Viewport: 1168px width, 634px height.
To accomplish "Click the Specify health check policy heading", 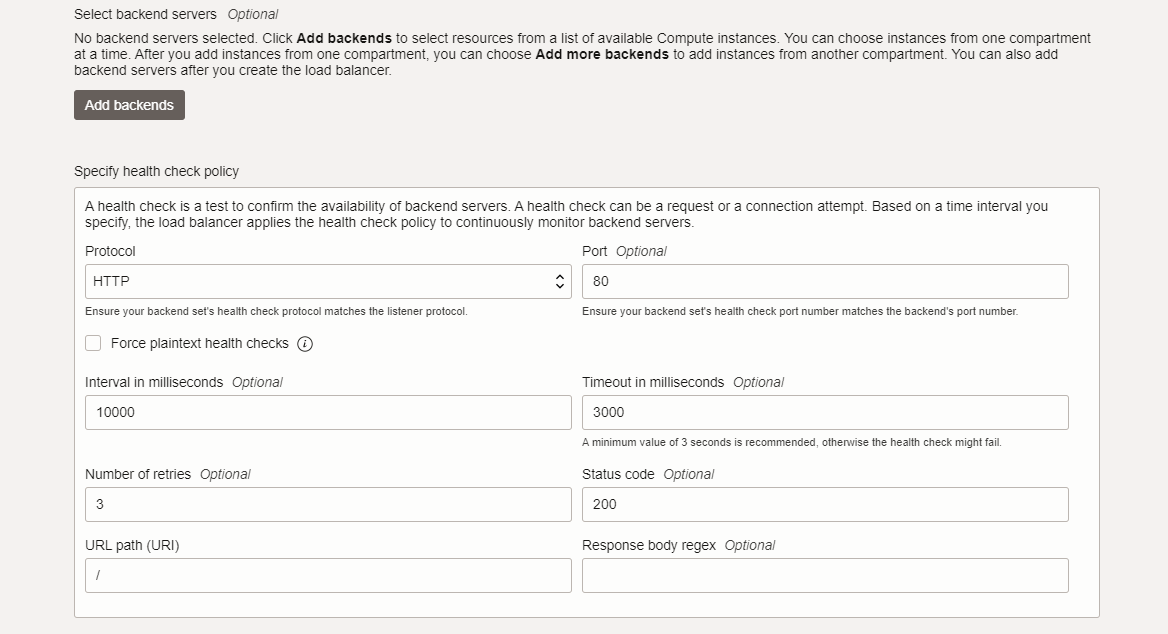I will click(x=156, y=171).
